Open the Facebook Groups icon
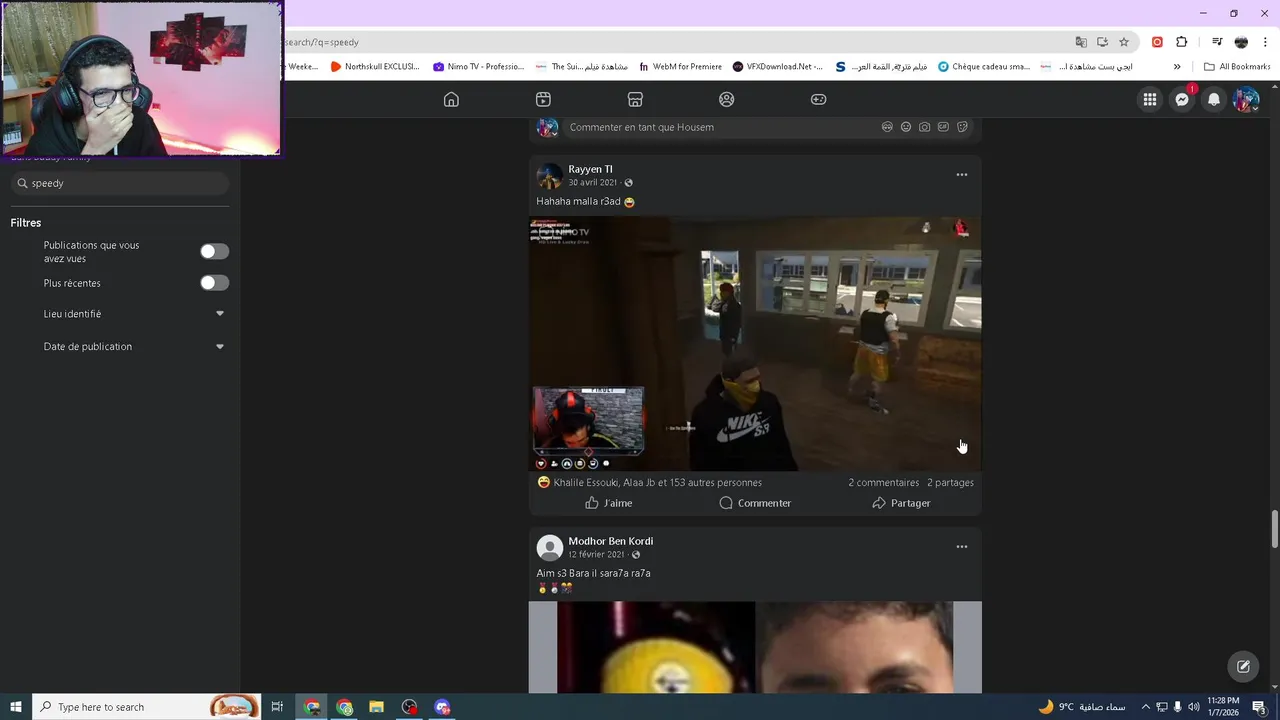The image size is (1280, 720). pos(727,99)
